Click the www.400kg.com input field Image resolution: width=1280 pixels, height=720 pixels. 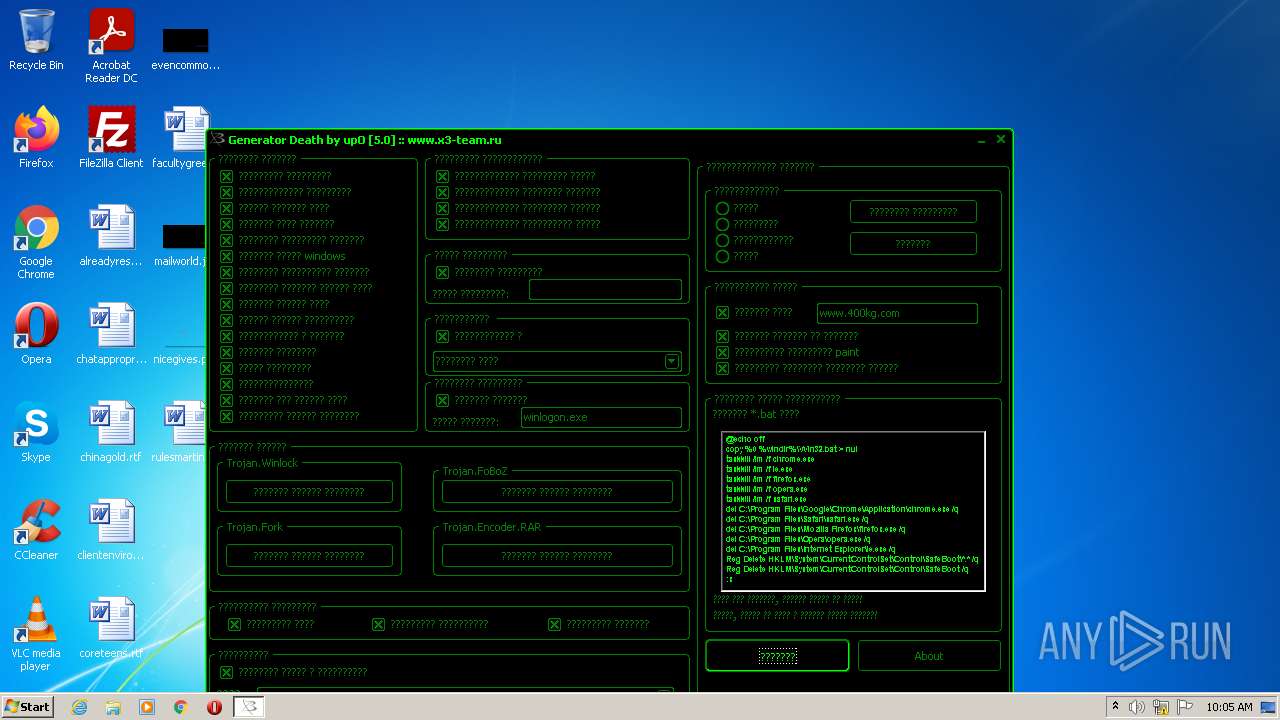(x=897, y=313)
